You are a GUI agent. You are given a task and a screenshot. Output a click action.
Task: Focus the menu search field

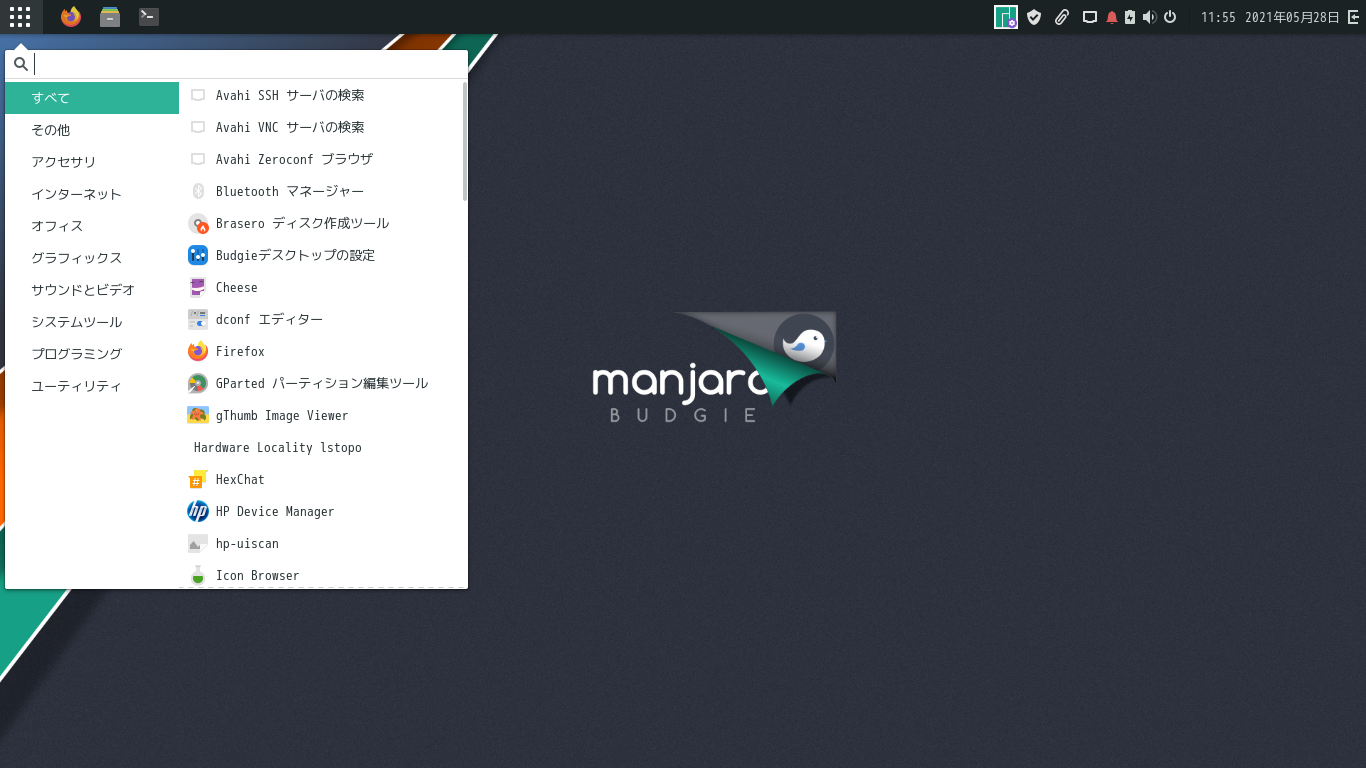click(x=236, y=64)
